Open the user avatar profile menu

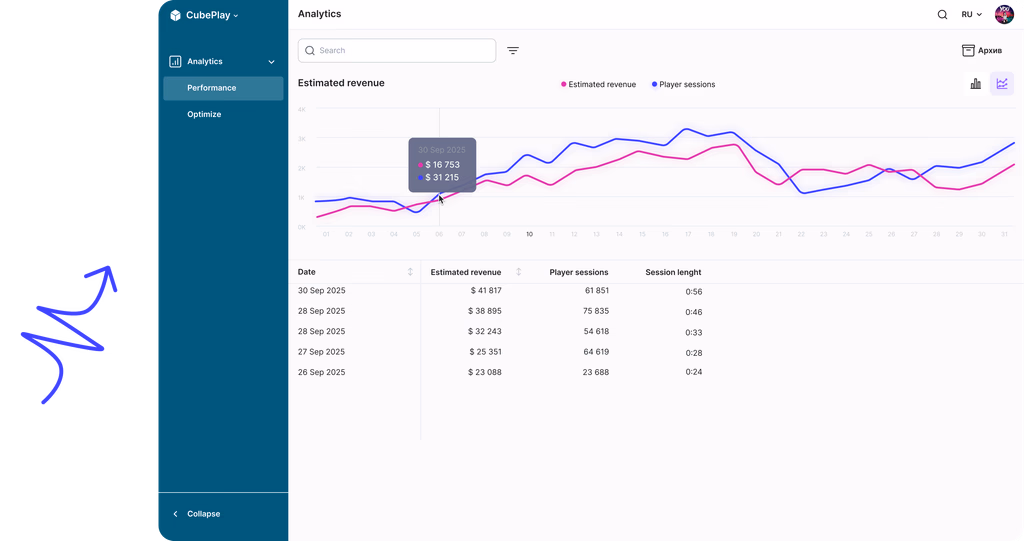[x=1004, y=14]
